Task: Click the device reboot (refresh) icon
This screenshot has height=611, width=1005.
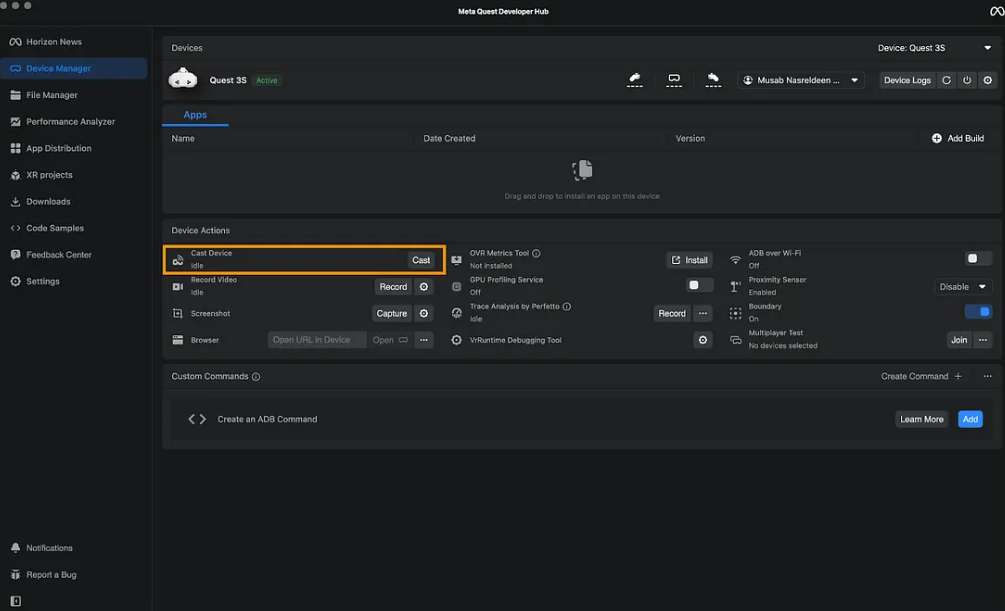Action: pyautogui.click(x=947, y=80)
